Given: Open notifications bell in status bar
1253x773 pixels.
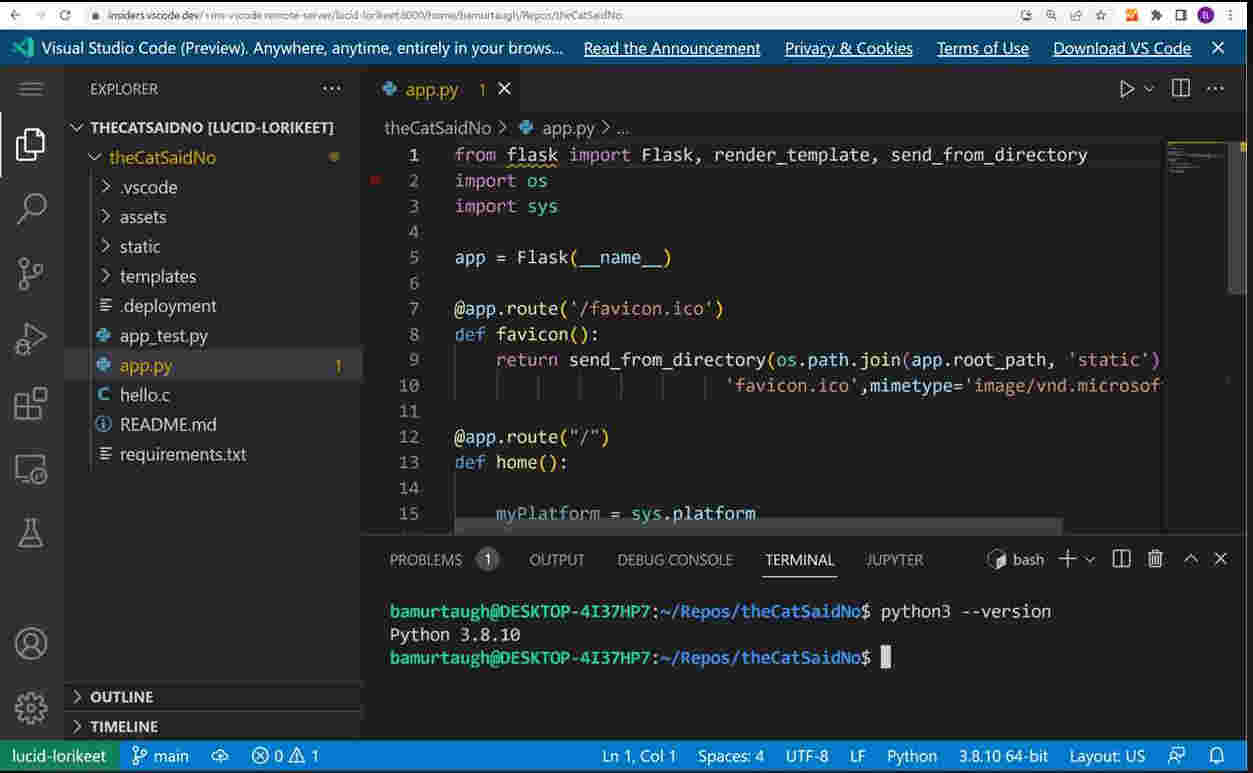Looking at the screenshot, I should [x=1217, y=756].
